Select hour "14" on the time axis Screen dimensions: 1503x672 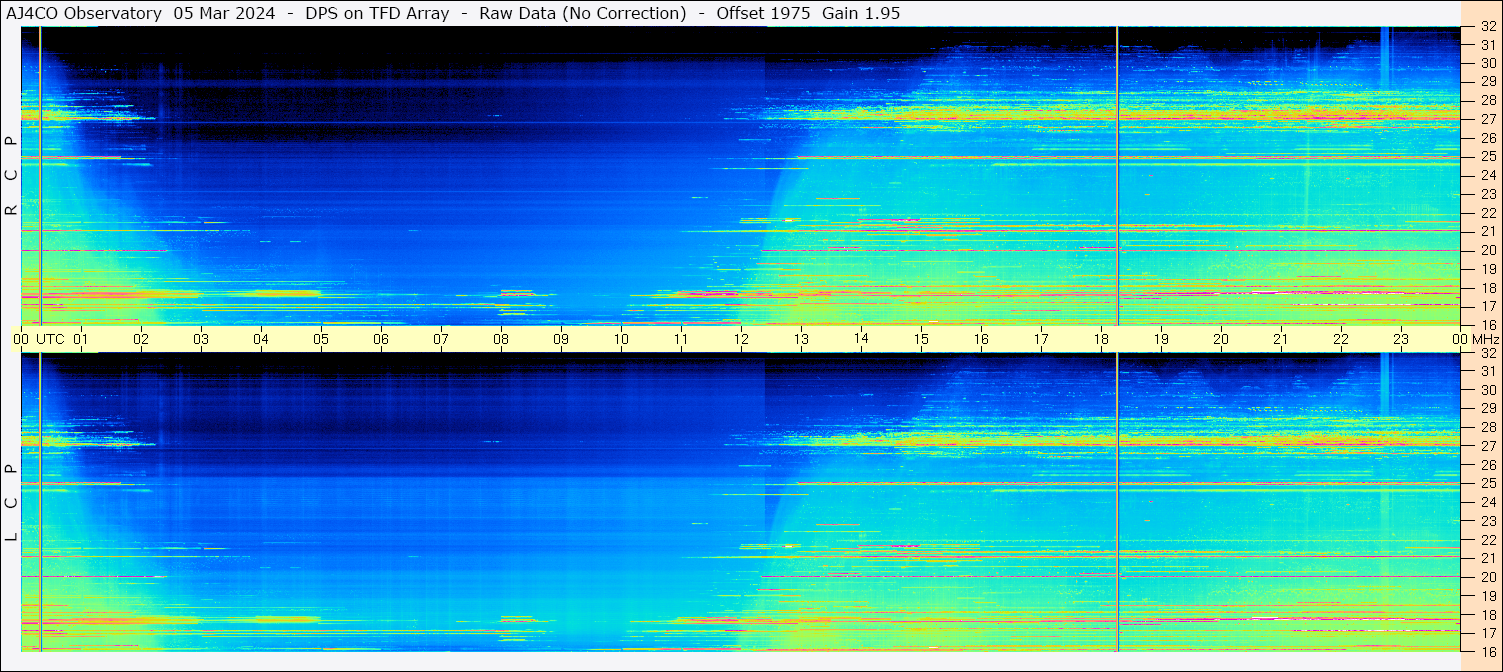[x=861, y=338]
